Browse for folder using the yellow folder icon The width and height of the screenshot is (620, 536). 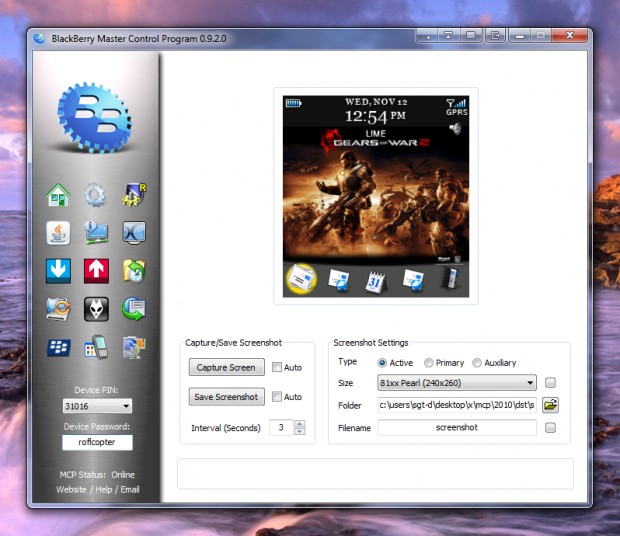pos(550,405)
